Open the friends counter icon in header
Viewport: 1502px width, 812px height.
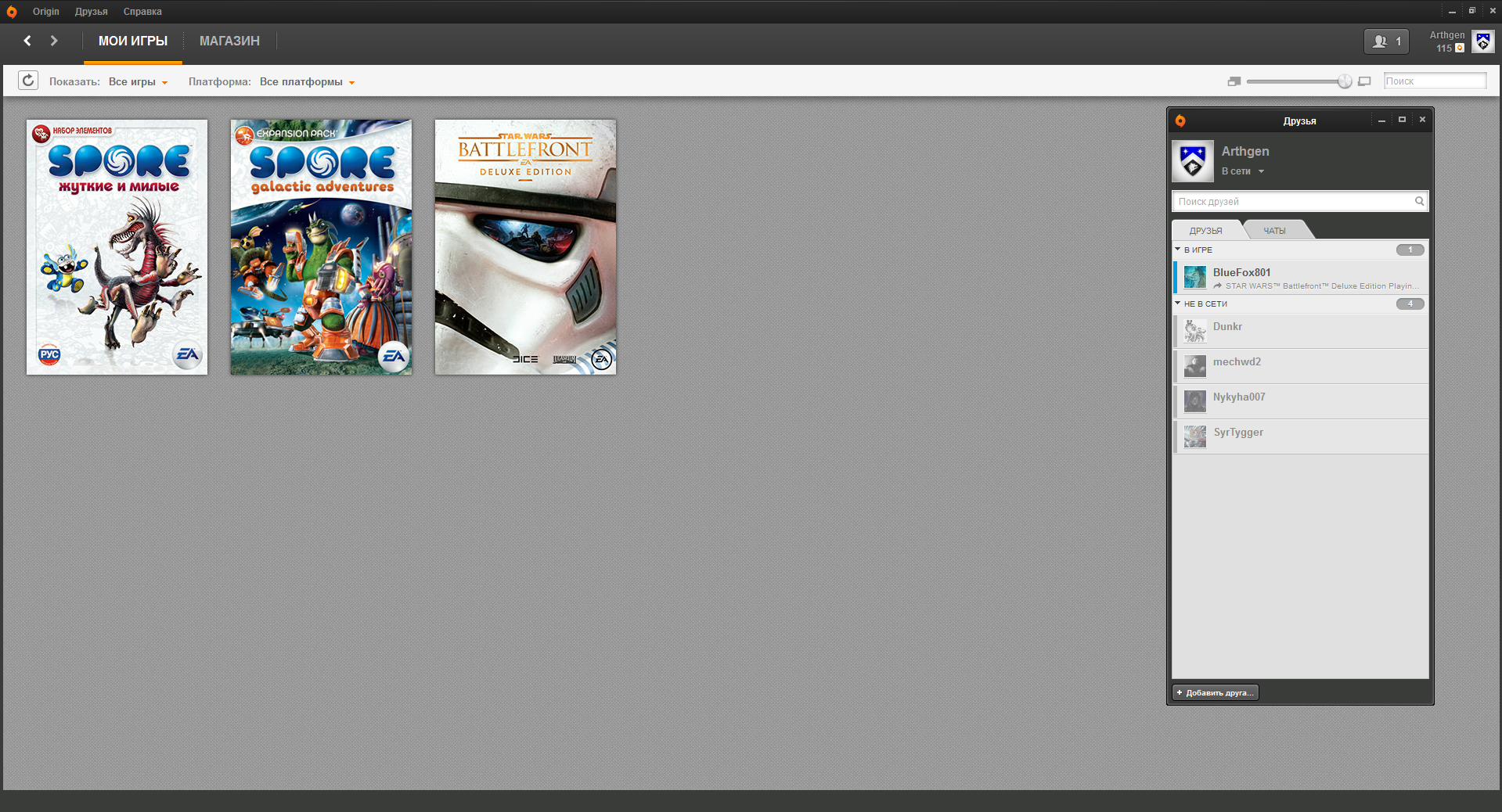tap(1386, 41)
